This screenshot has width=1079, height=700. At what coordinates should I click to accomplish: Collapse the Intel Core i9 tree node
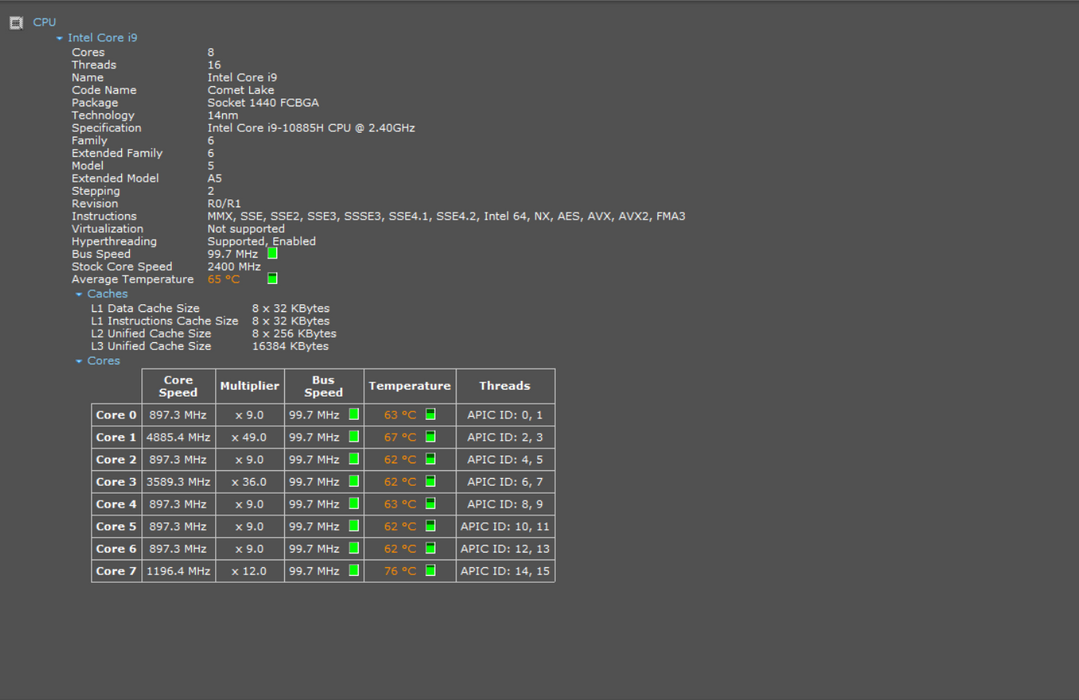[x=60, y=39]
